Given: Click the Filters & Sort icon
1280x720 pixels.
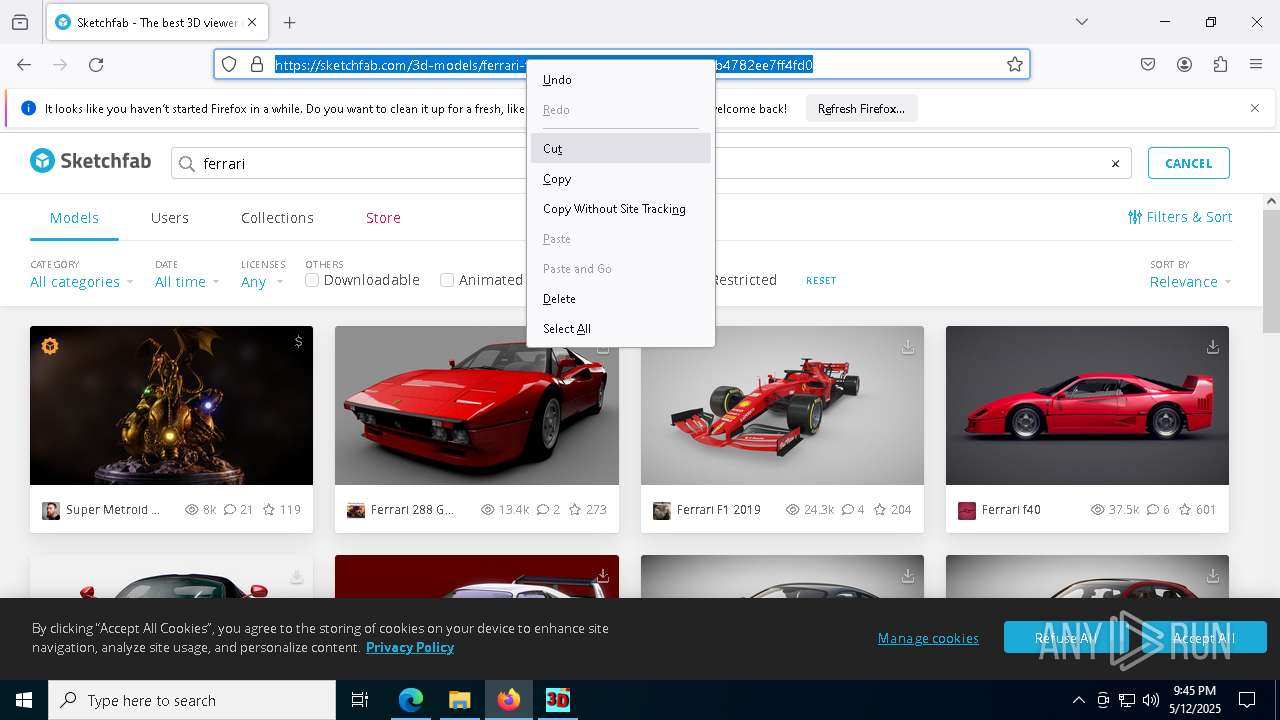Looking at the screenshot, I should pos(1135,217).
